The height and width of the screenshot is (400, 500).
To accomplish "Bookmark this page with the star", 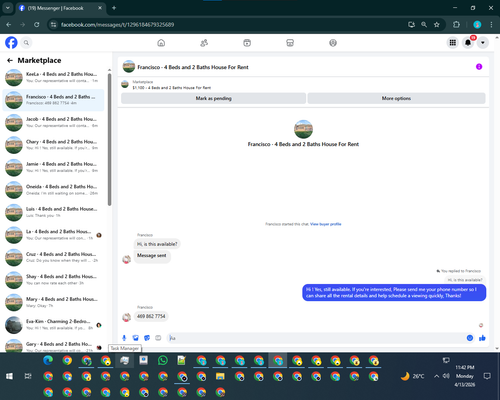I will coord(437,25).
